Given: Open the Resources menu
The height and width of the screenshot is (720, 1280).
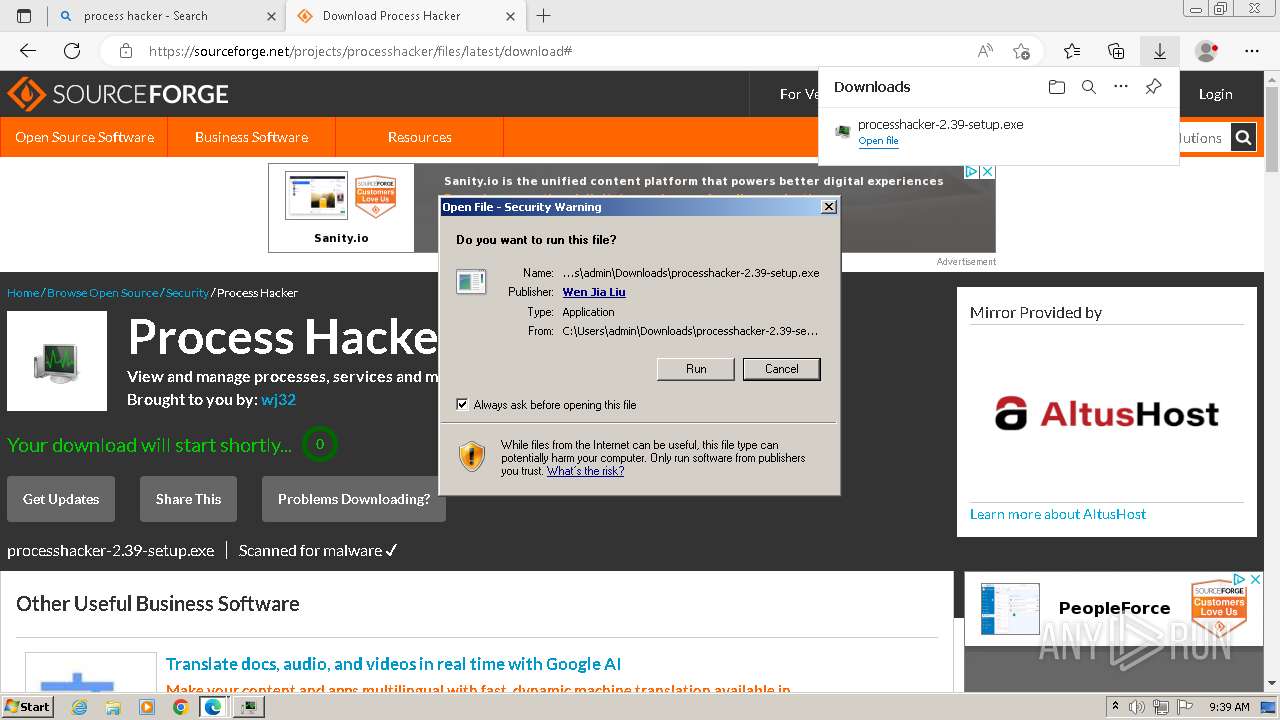Looking at the screenshot, I should (x=419, y=137).
